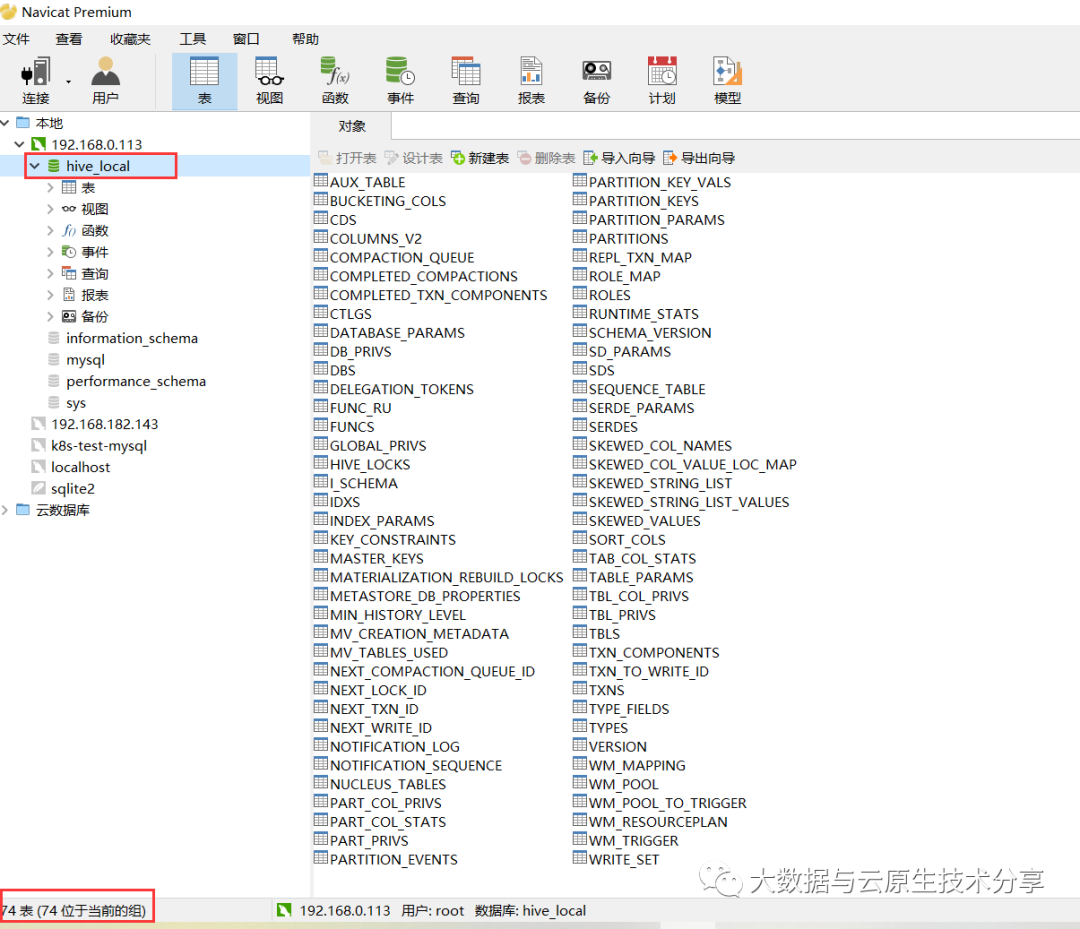The image size is (1080, 929).
Task: Open the 工具 menu
Action: click(x=192, y=39)
